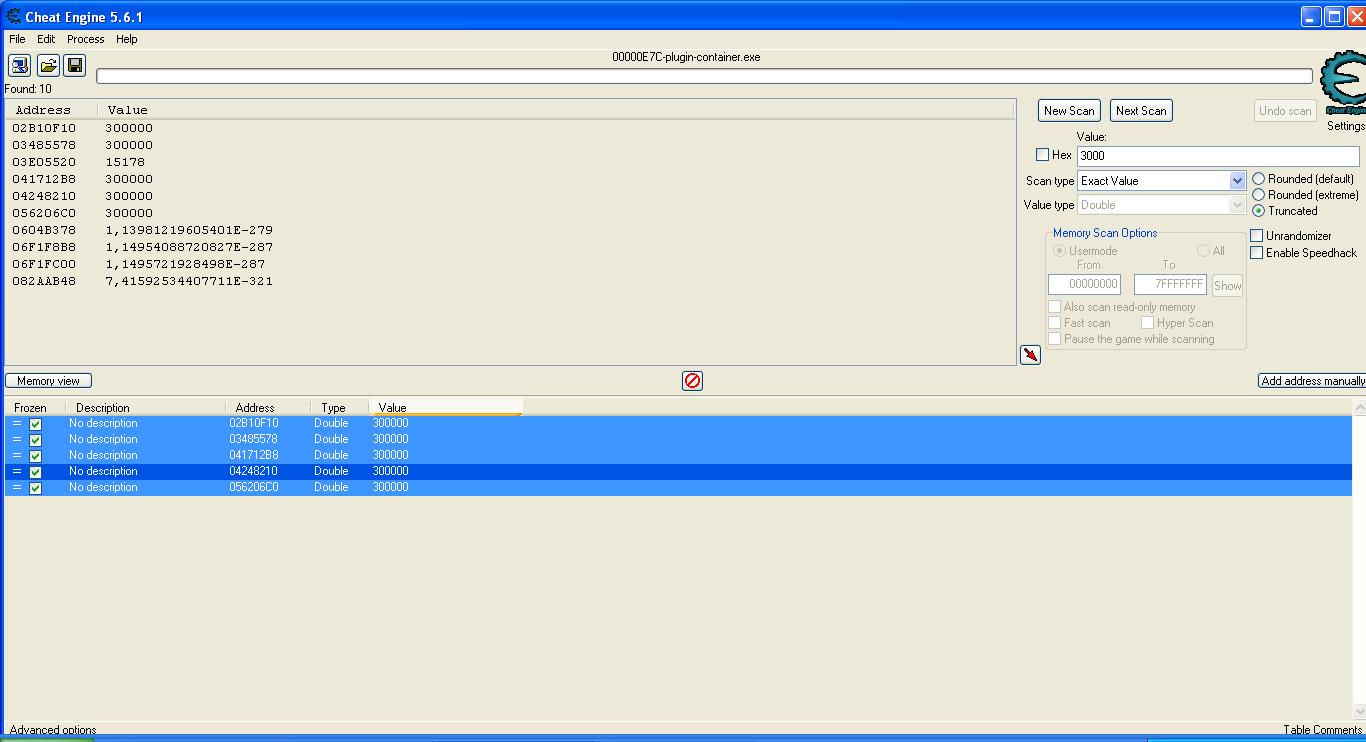Select result address 0604B378
Viewport: 1366px width, 742px height.
click(x=44, y=230)
